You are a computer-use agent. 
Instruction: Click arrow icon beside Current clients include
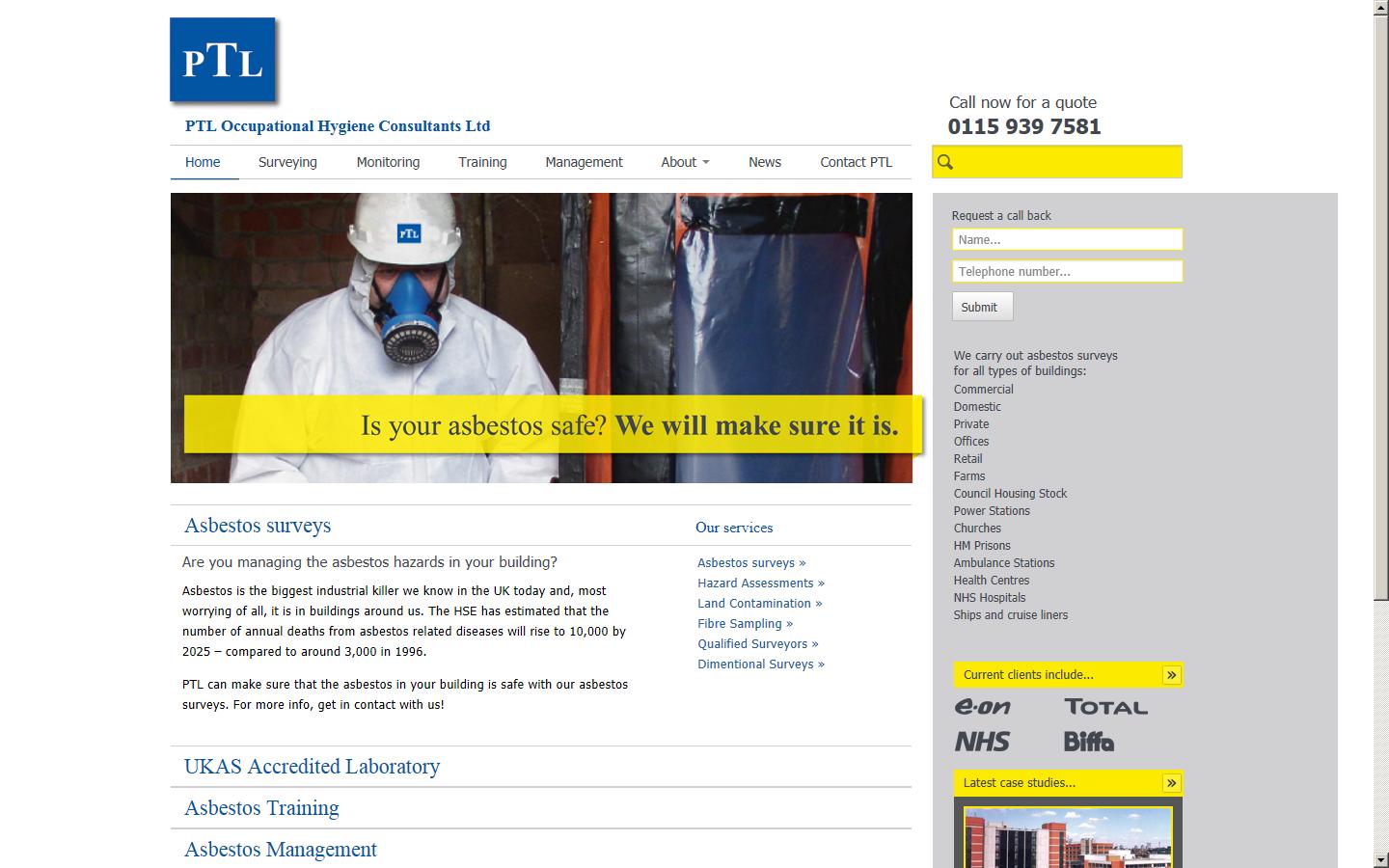1171,675
